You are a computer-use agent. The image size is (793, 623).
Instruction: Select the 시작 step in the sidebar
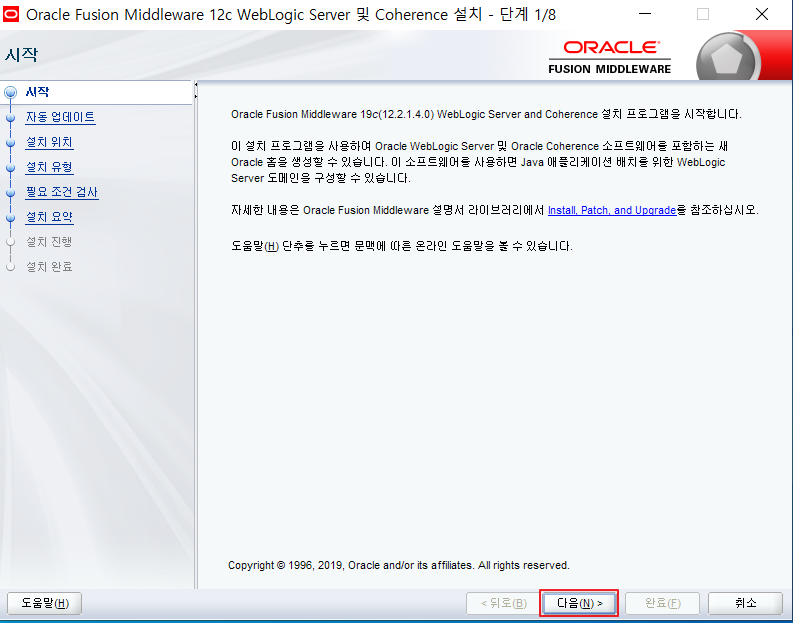(x=37, y=92)
